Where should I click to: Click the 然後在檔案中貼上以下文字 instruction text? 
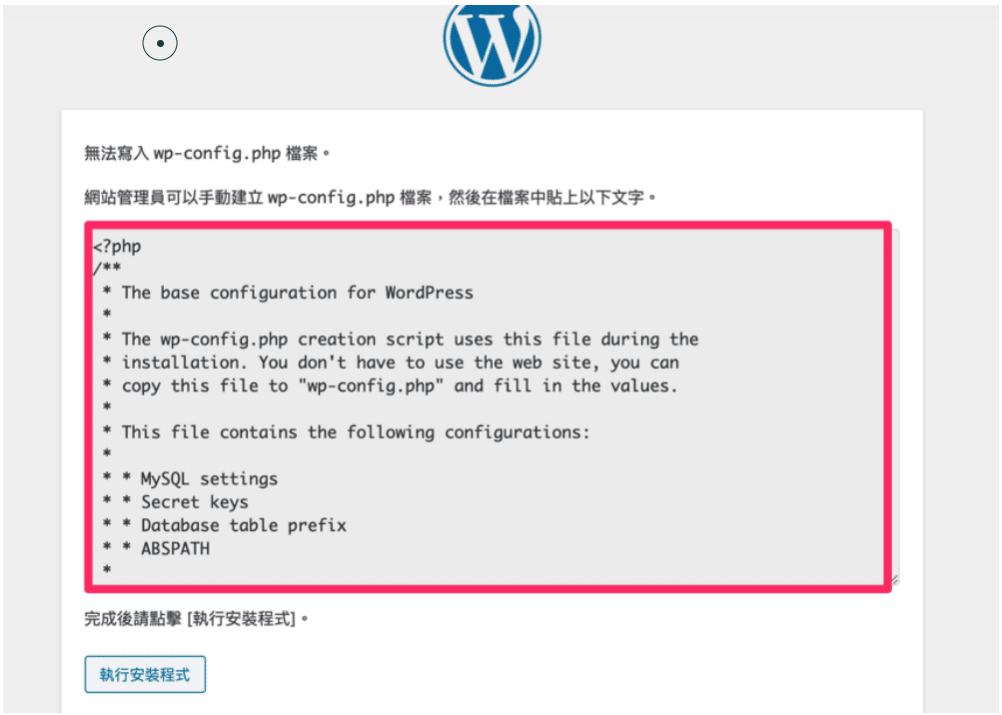coord(546,197)
